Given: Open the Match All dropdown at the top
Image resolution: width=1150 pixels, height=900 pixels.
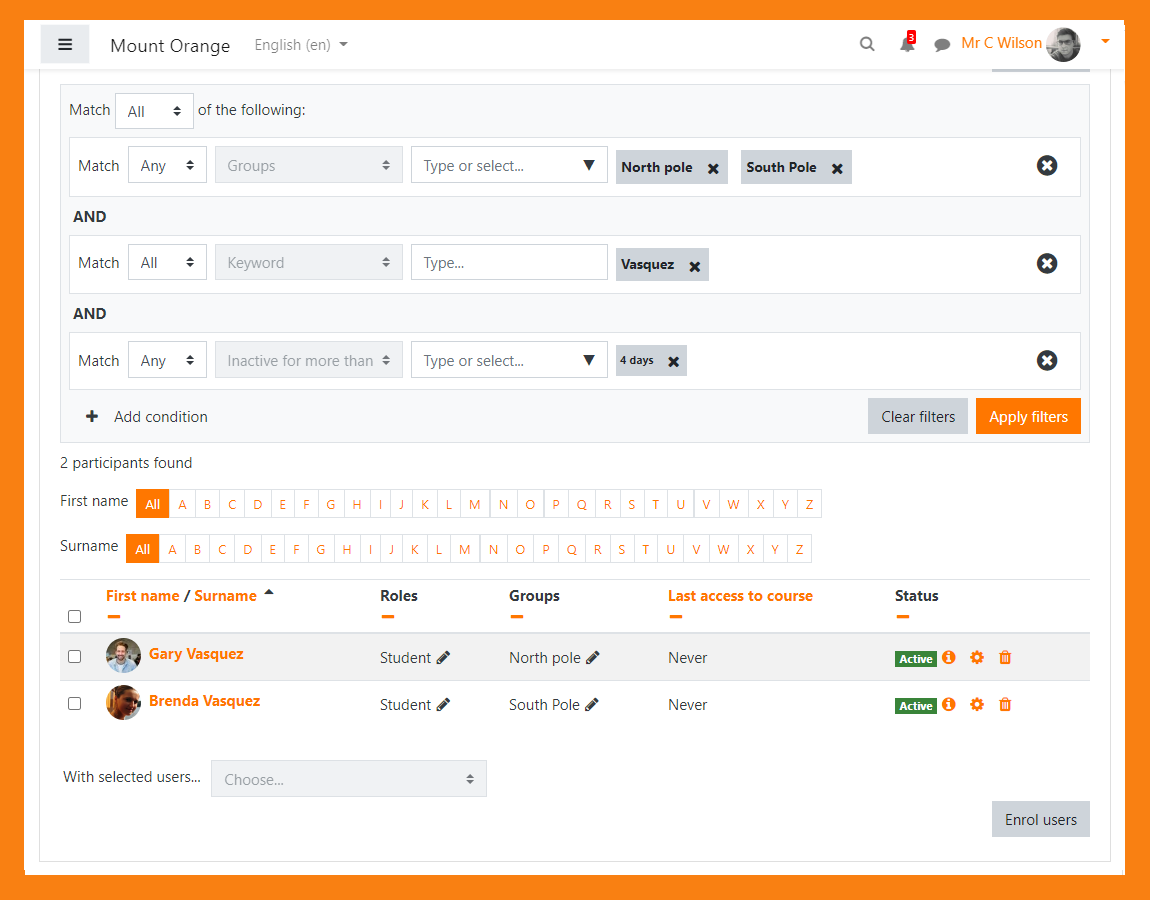Looking at the screenshot, I should pyautogui.click(x=153, y=110).
